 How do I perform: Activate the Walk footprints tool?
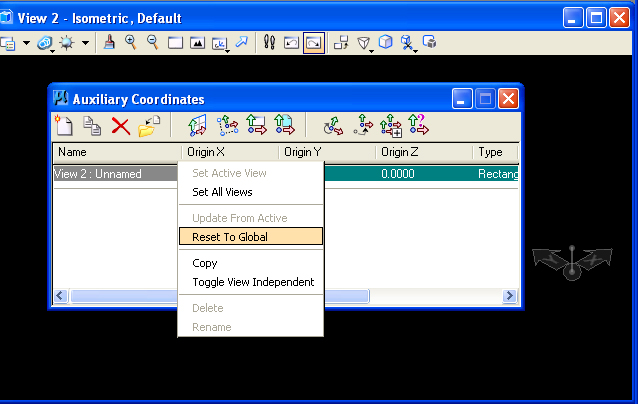(x=269, y=42)
